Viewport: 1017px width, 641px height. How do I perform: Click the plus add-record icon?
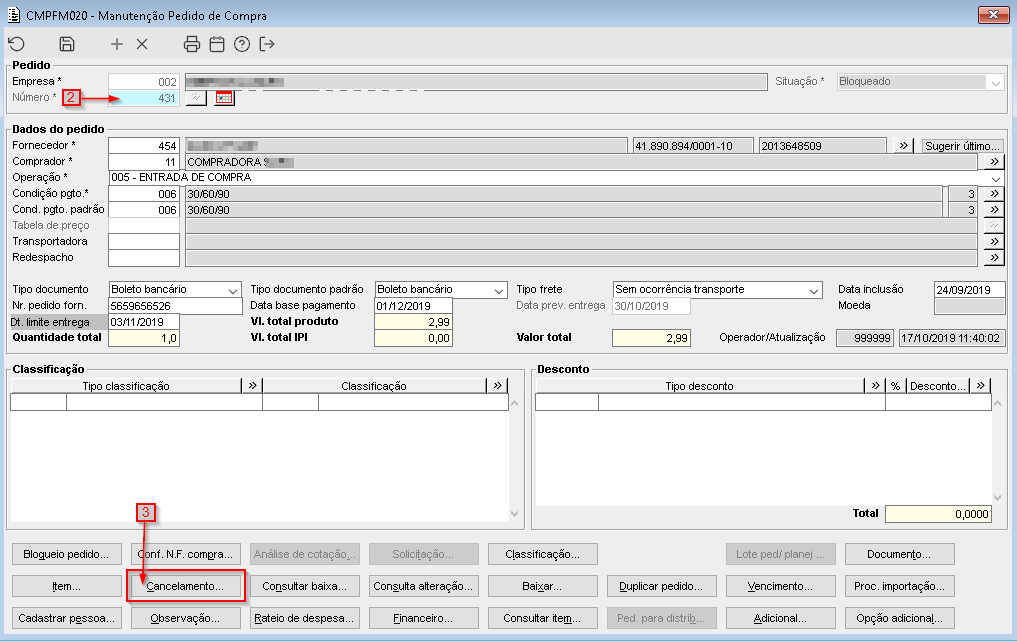click(117, 44)
